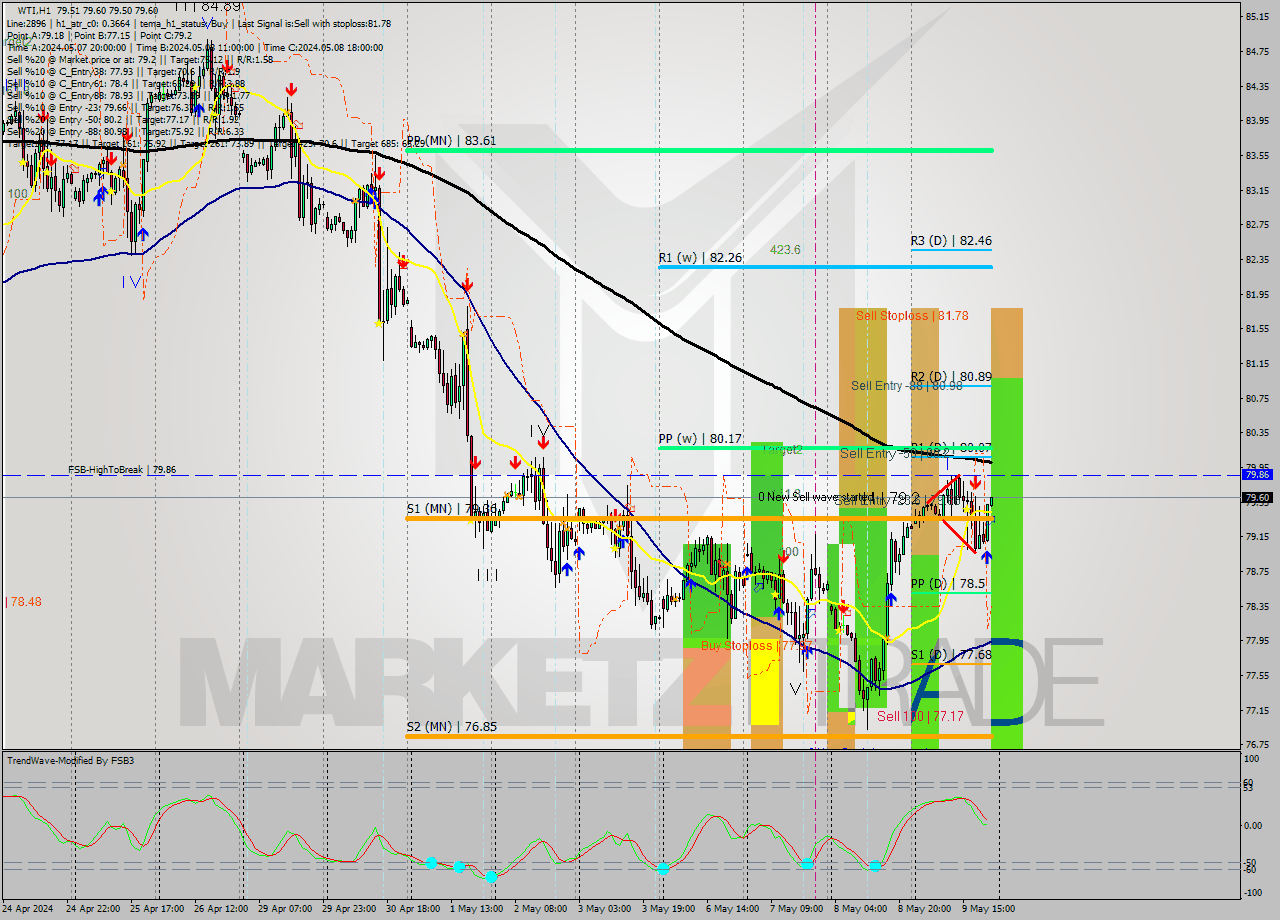1280x920 pixels.
Task: Select the S2 (MN) | 76.85 label
Action: pyautogui.click(x=451, y=727)
